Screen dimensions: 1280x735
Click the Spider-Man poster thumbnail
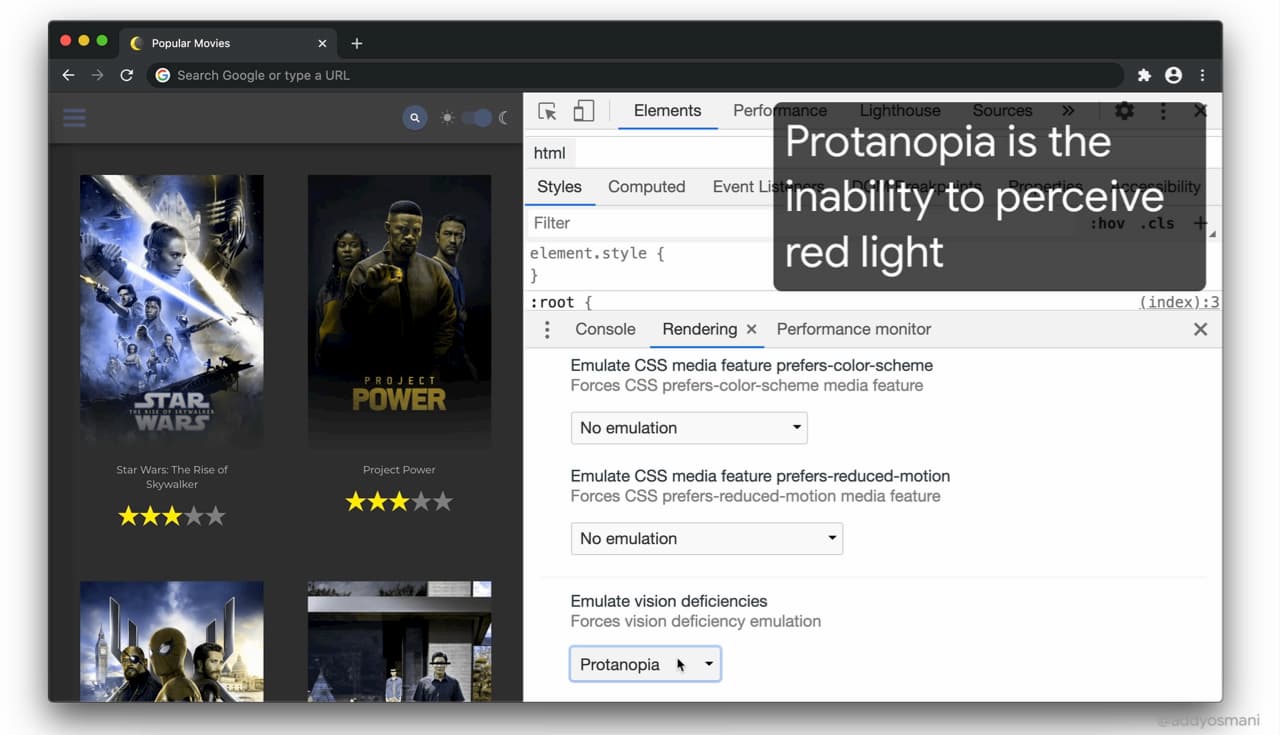(172, 641)
